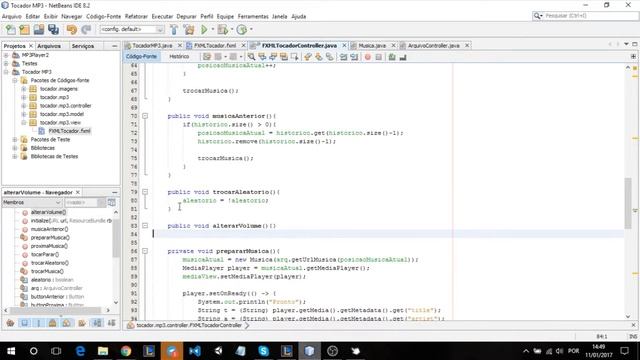
Task: Click the Find Selection magnifier icon
Action: (x=251, y=57)
